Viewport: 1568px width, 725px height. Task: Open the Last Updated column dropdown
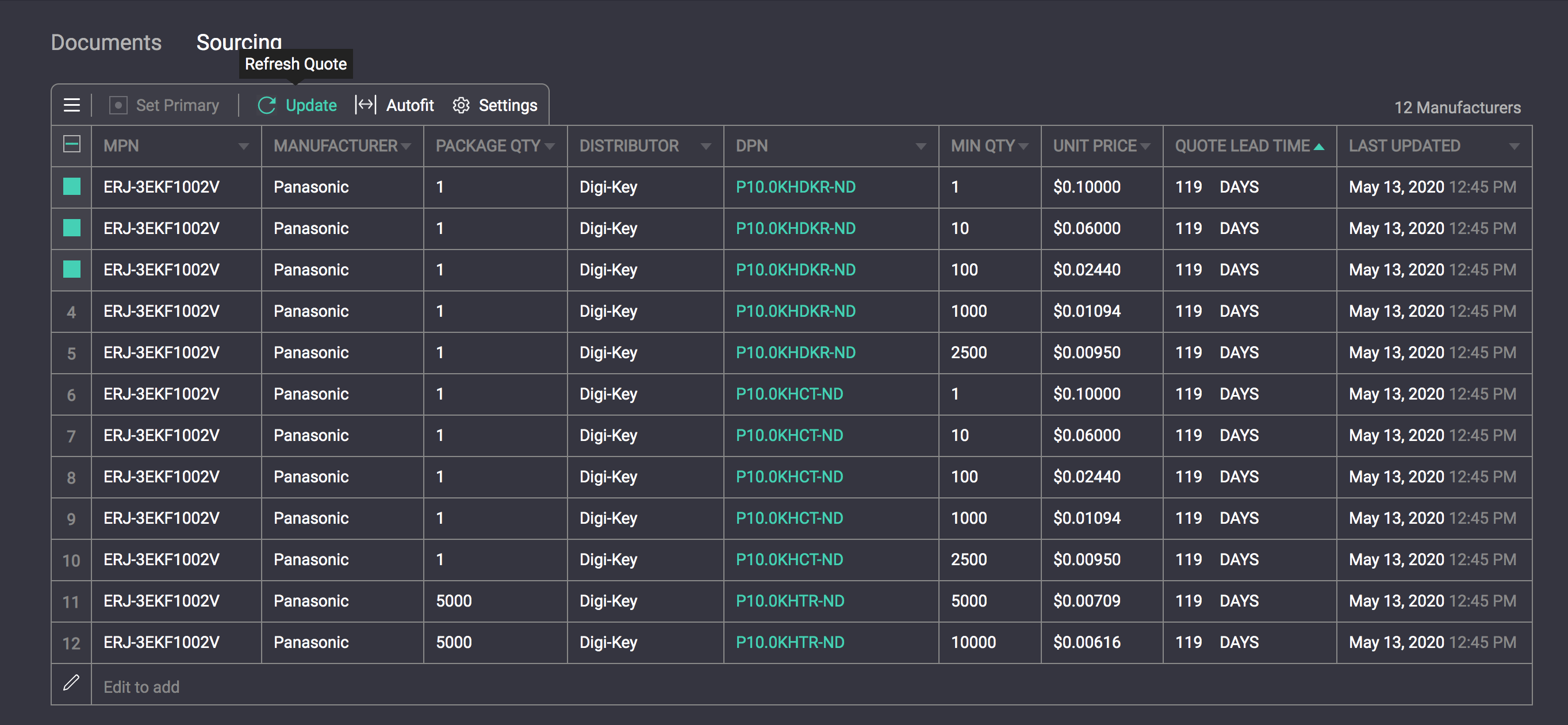point(1514,146)
